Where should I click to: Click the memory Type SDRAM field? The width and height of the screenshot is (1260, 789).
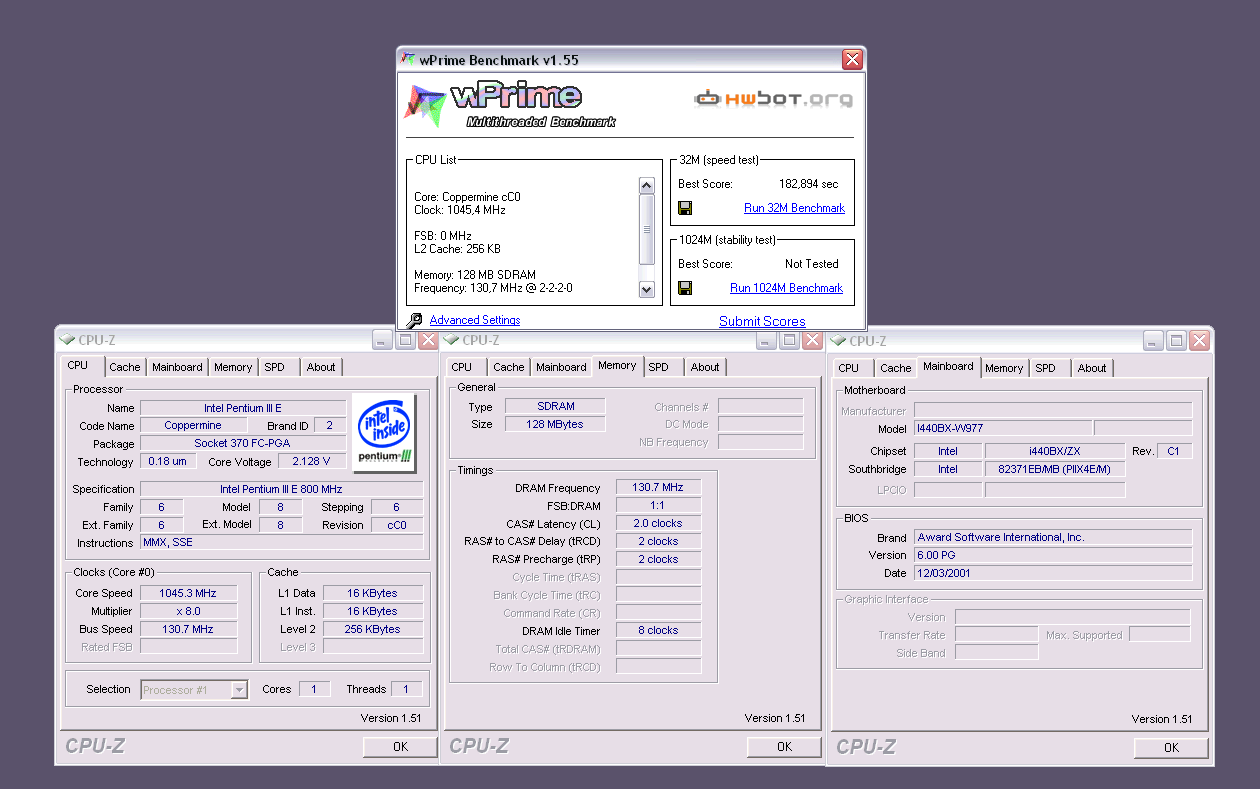tap(555, 406)
